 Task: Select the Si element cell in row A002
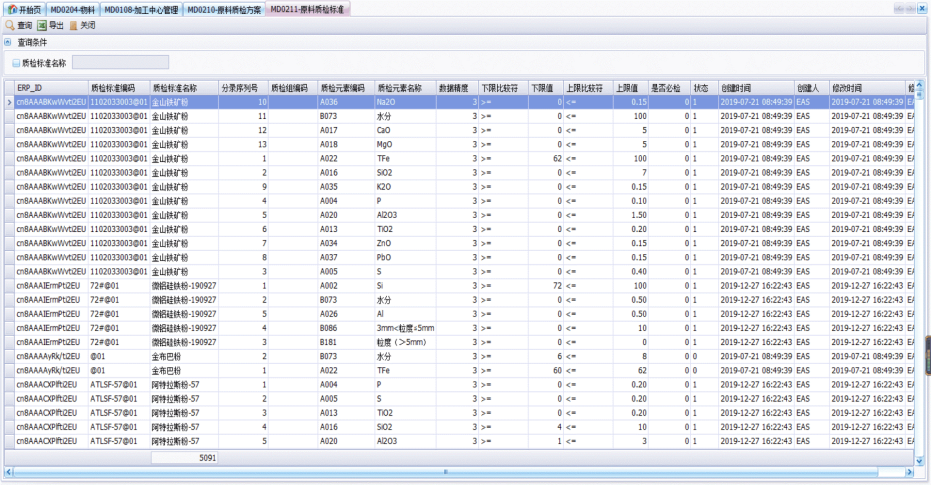406,286
